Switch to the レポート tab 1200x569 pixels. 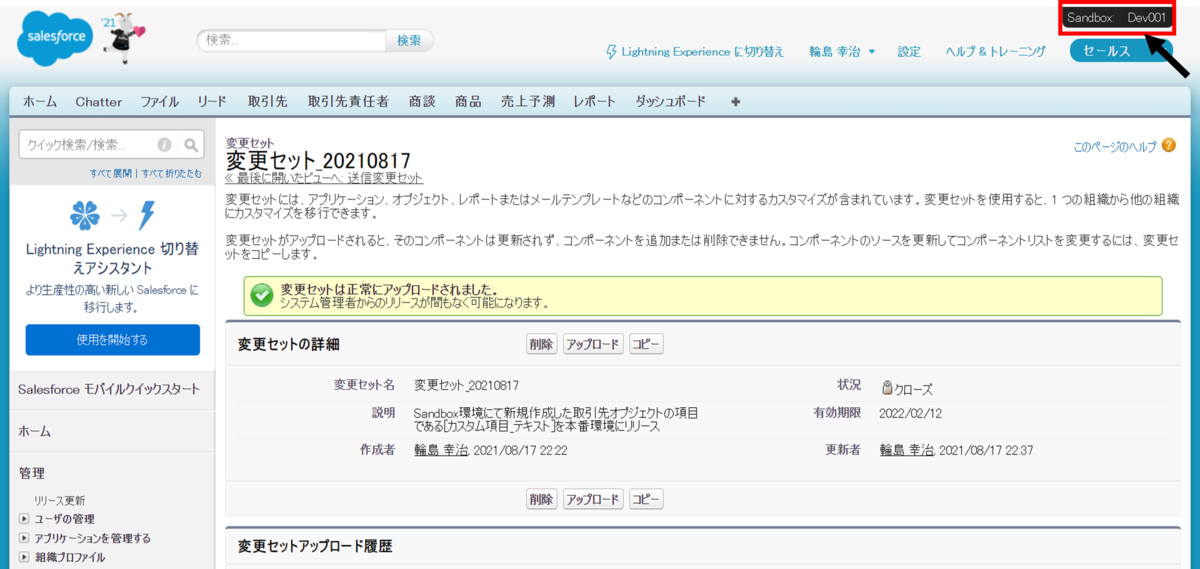pyautogui.click(x=595, y=102)
